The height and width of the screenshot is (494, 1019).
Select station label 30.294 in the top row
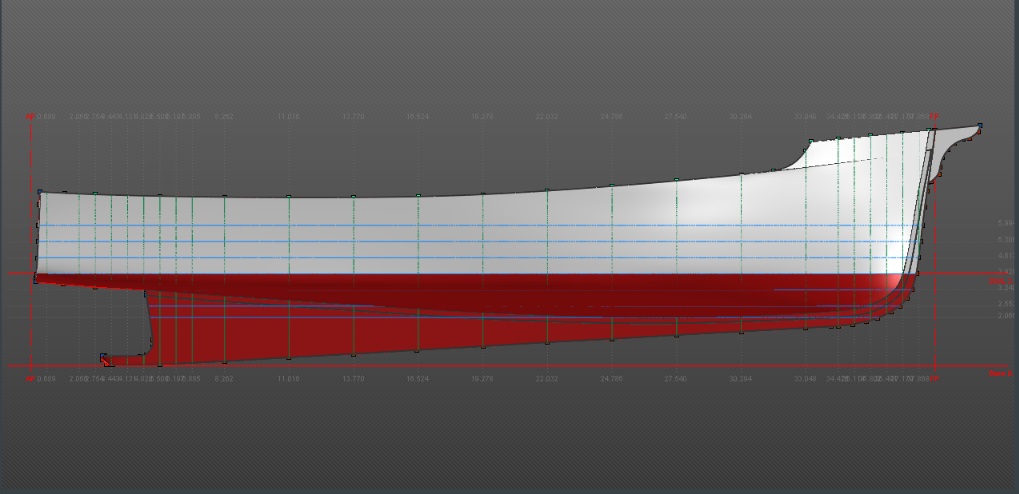(x=740, y=117)
